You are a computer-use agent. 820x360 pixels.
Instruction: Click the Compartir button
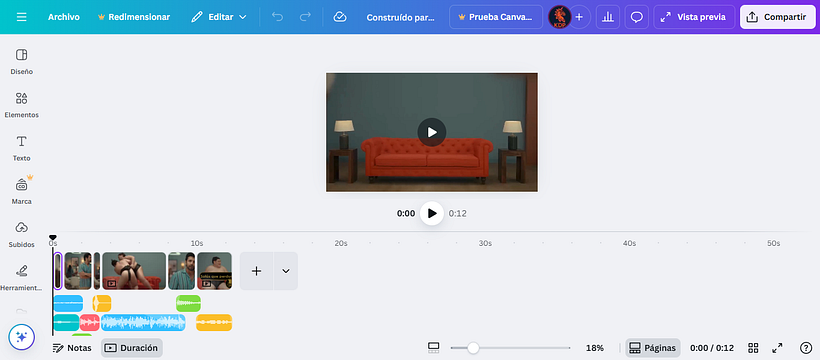click(x=778, y=17)
